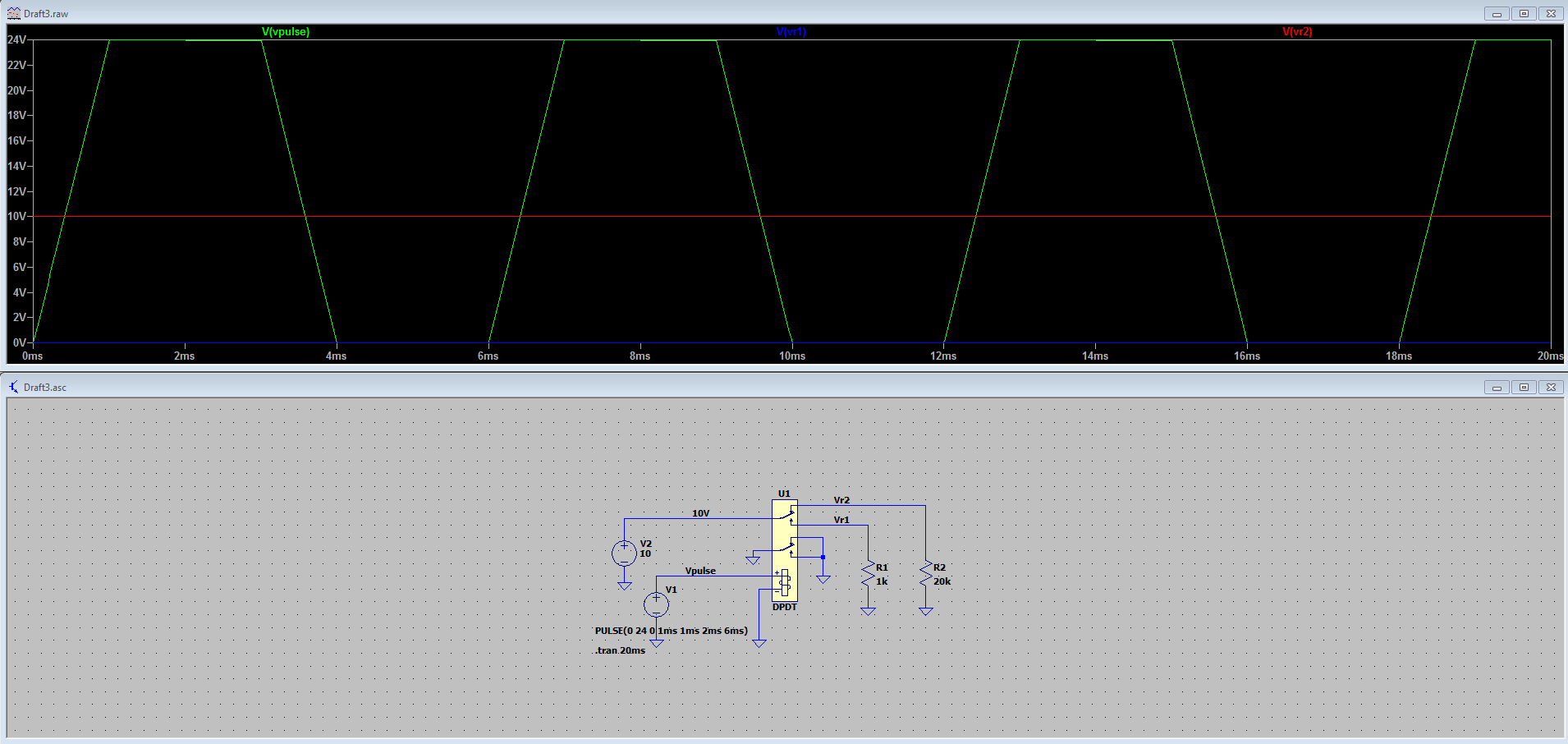Click the Vr2 net label
This screenshot has height=744, width=1568.
(841, 500)
